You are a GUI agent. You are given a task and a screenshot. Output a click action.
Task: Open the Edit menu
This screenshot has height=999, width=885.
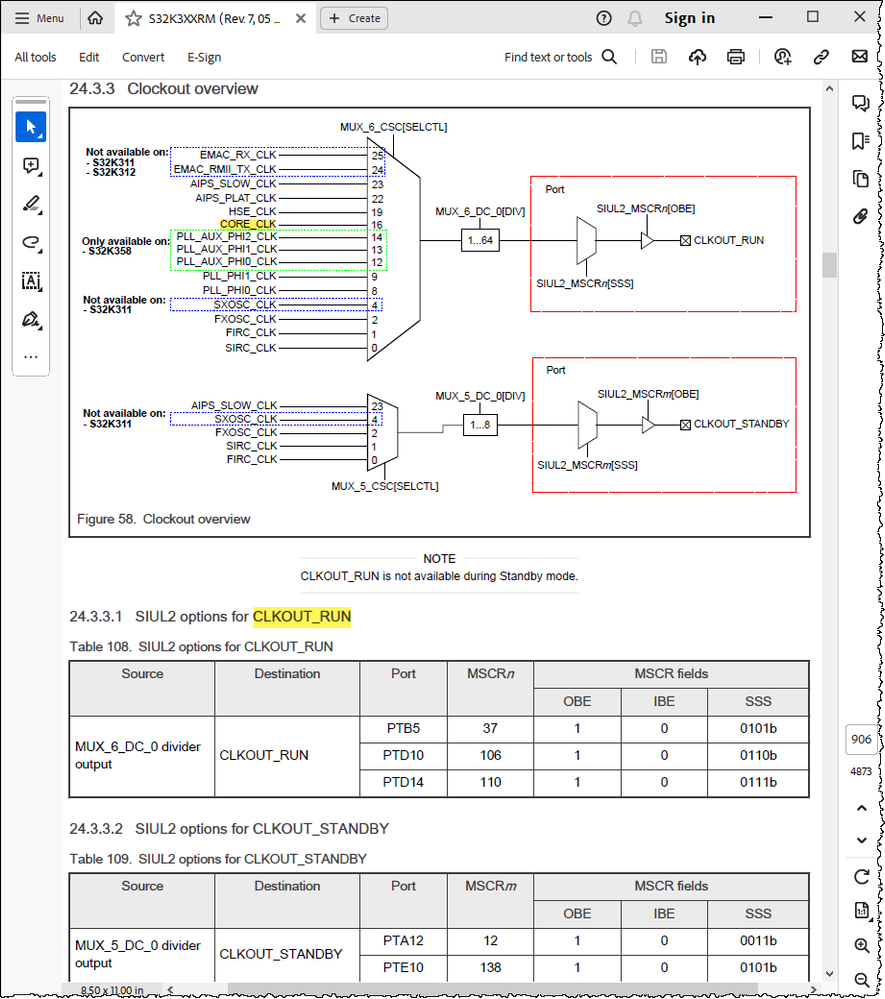click(x=89, y=57)
